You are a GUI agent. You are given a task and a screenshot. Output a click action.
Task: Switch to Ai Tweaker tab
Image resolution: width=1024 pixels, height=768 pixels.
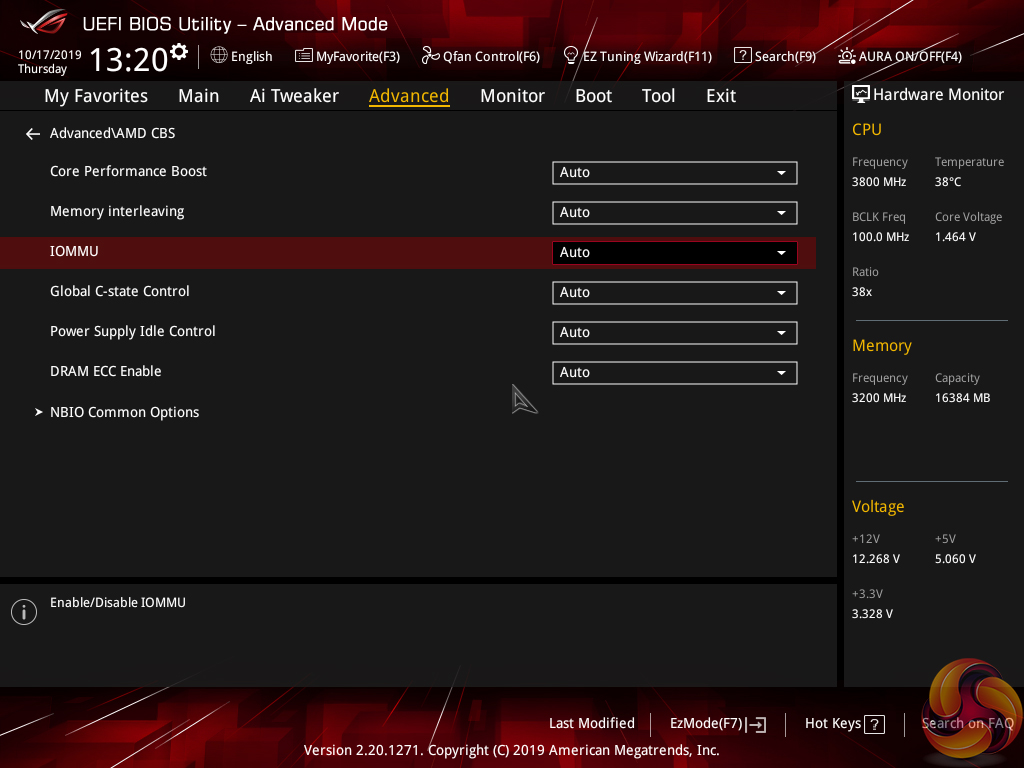[294, 96]
